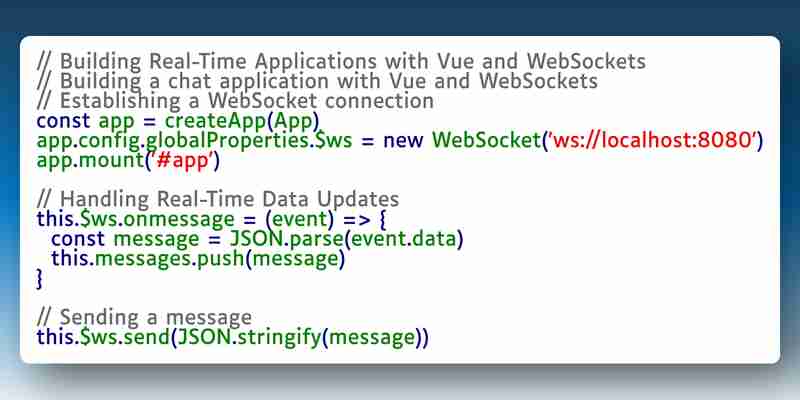800x400 pixels.
Task: Click the 'Handling Real-Time Data Updates' comment
Action: (218, 199)
